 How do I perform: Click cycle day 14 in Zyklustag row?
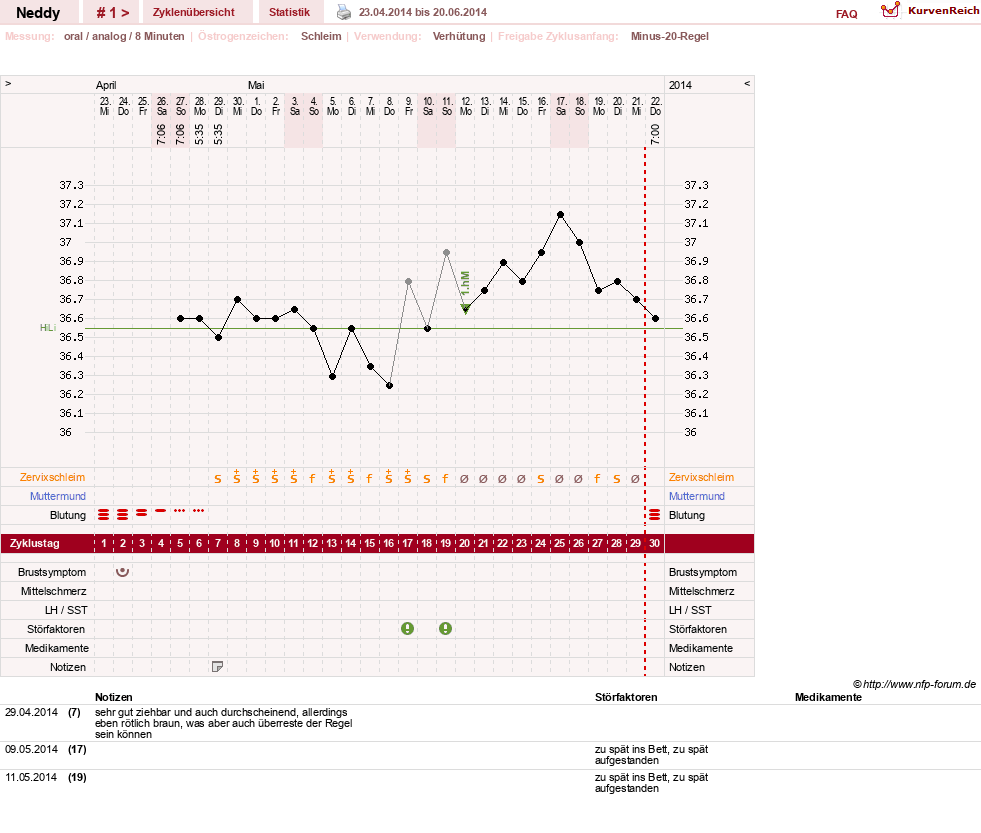350,543
